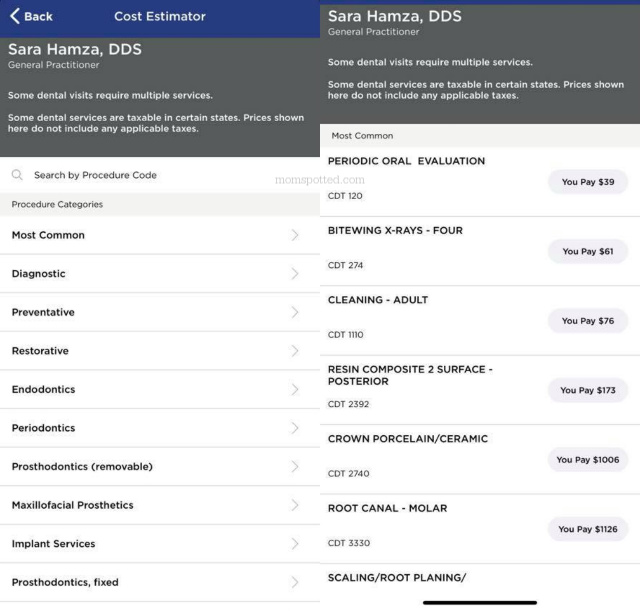The image size is (640, 611).
Task: Select Cleaning - Adult procedure title
Action: click(378, 300)
